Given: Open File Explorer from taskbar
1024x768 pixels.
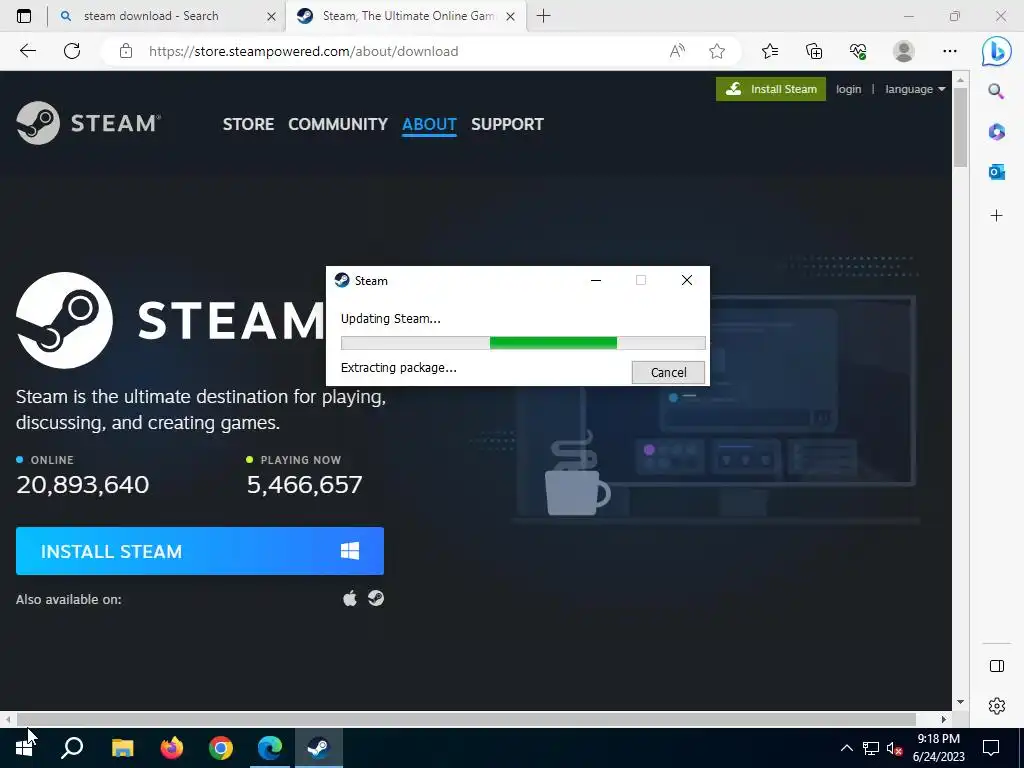Looking at the screenshot, I should tap(122, 748).
